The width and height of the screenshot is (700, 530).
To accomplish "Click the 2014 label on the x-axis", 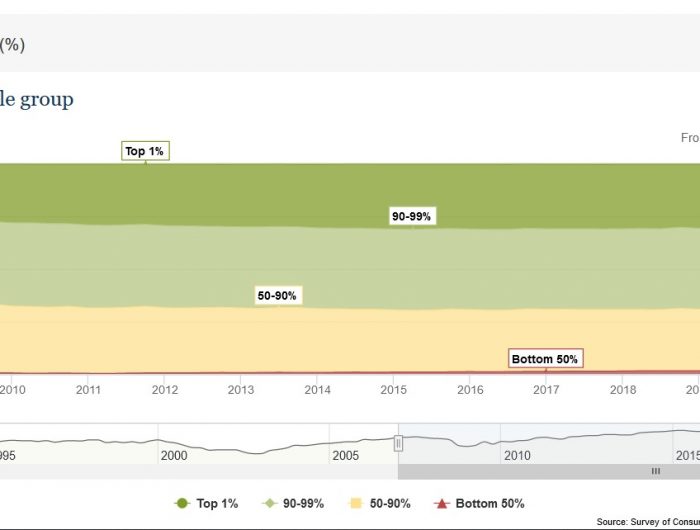I will tap(317, 390).
